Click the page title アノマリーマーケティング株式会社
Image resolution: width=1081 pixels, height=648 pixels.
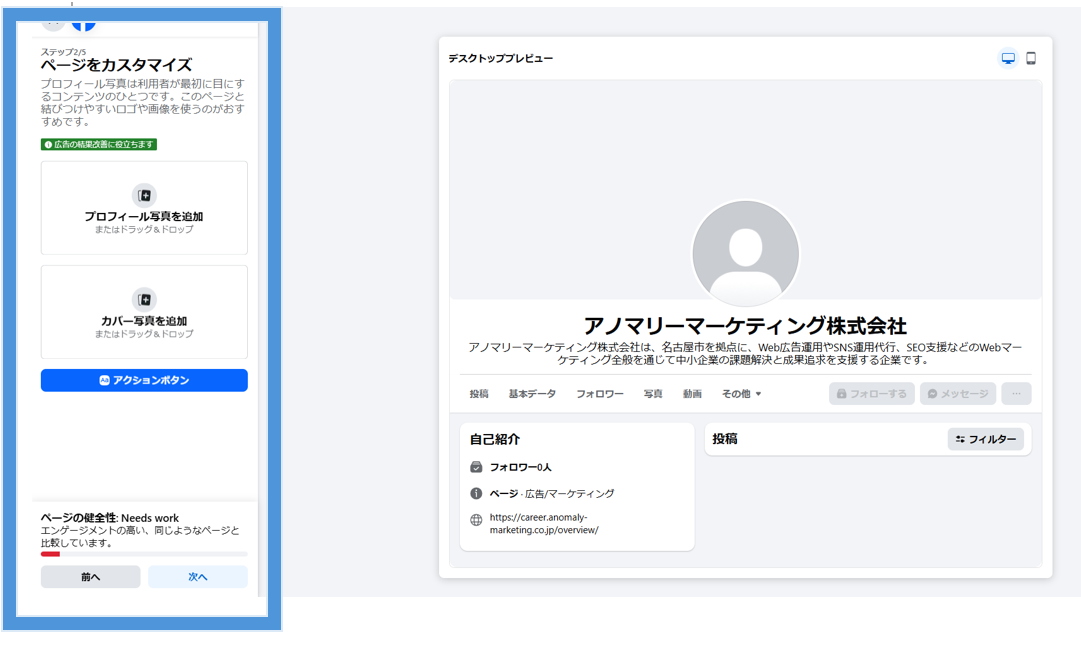(745, 326)
